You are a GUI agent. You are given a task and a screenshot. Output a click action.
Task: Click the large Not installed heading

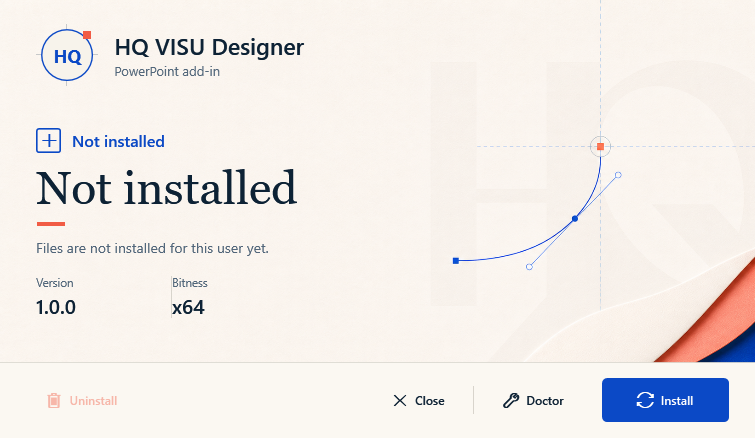(167, 188)
